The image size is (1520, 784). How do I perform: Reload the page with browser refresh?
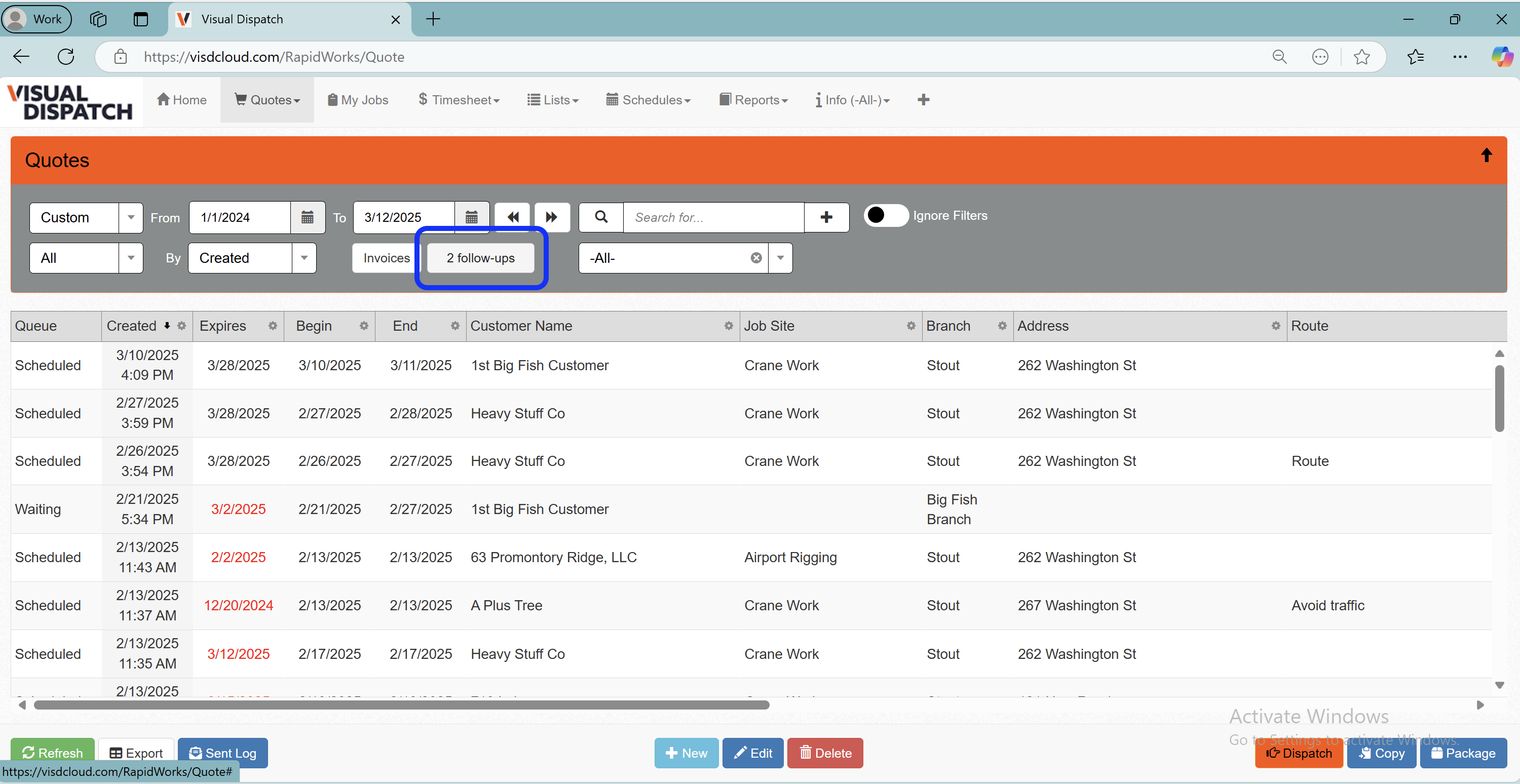[66, 57]
